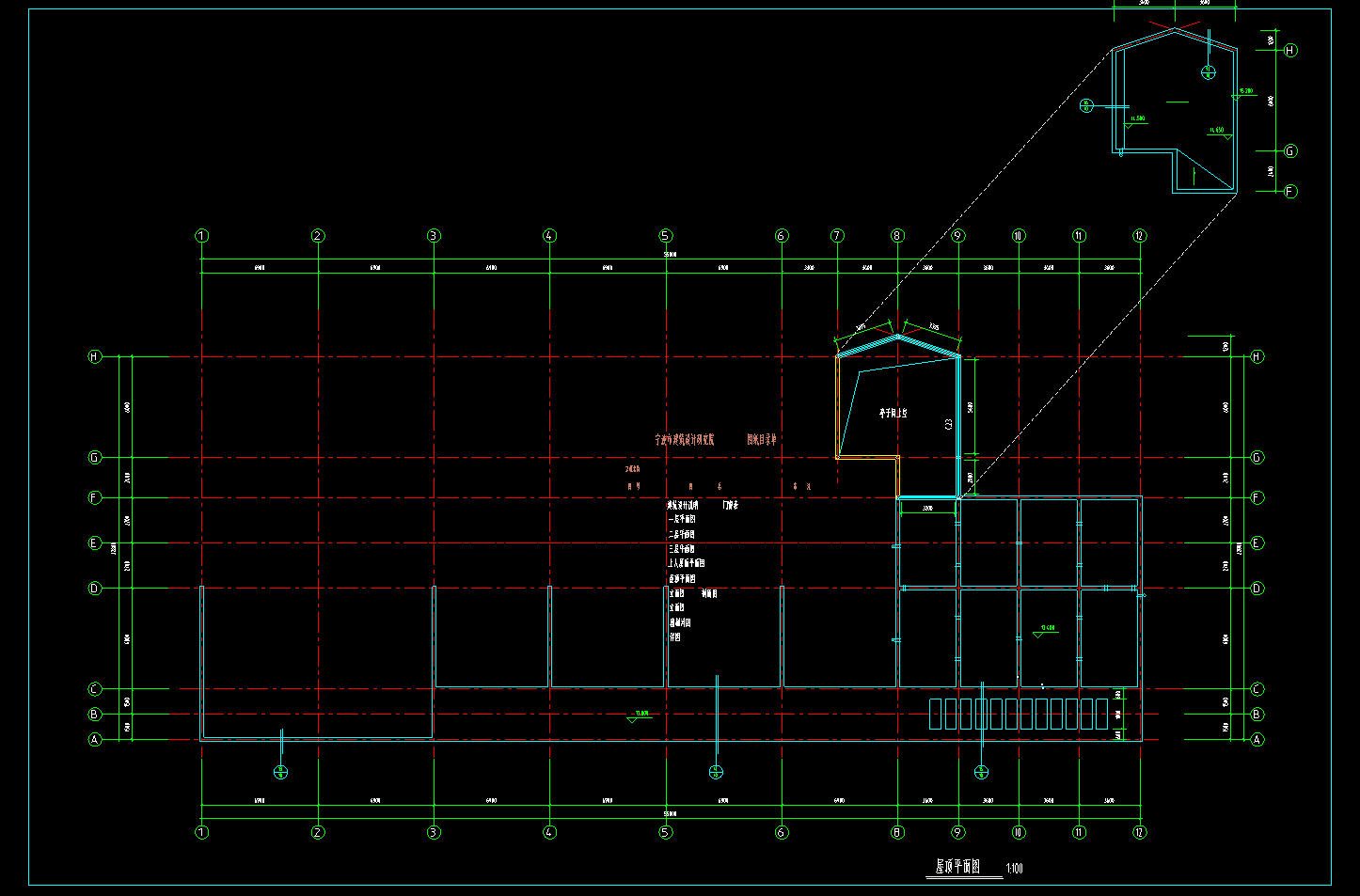1360x896 pixels.
Task: Click the 建筑设计说明 list entry
Action: click(x=683, y=505)
